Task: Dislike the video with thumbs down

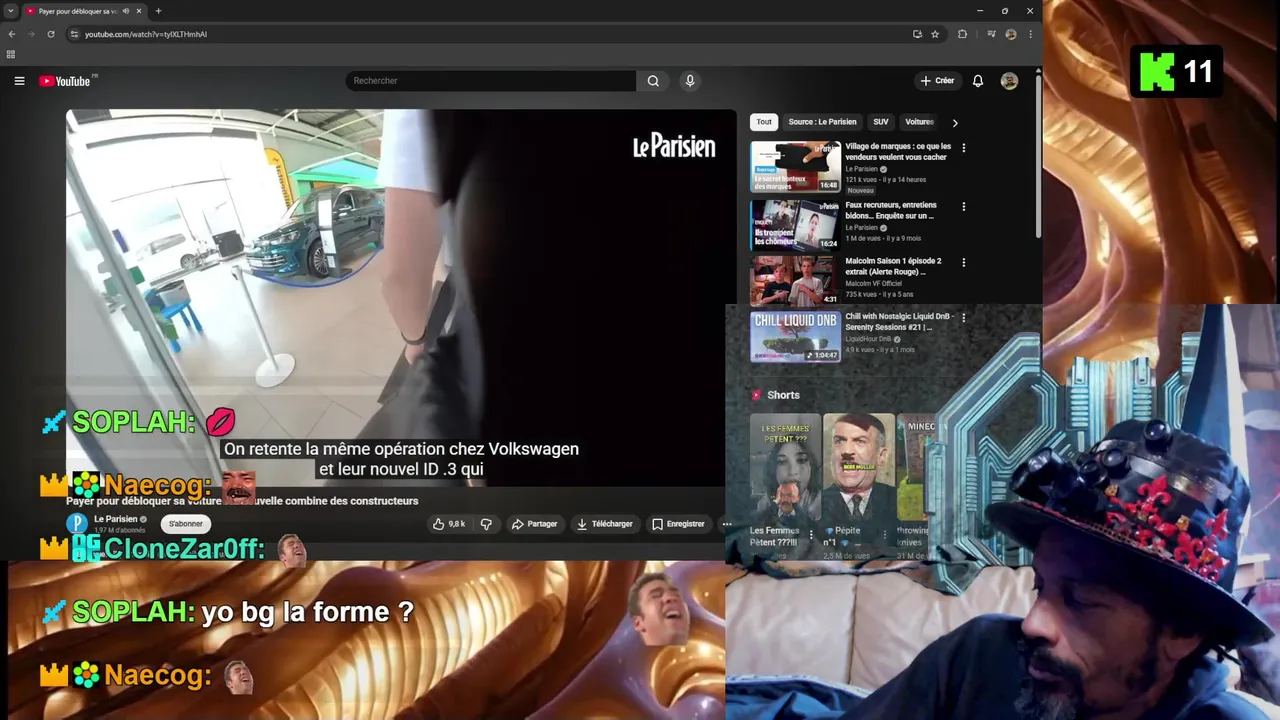Action: 486,524
